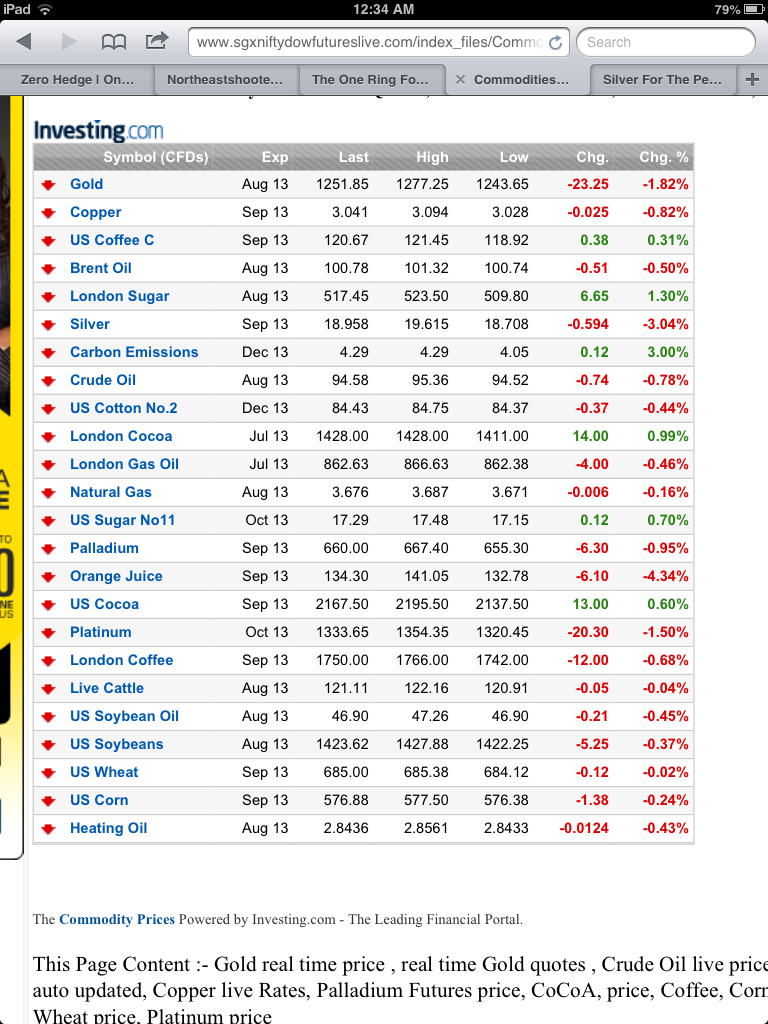This screenshot has width=768, height=1024.
Task: Open the US Cotton No.2 link
Action: pyautogui.click(x=123, y=408)
